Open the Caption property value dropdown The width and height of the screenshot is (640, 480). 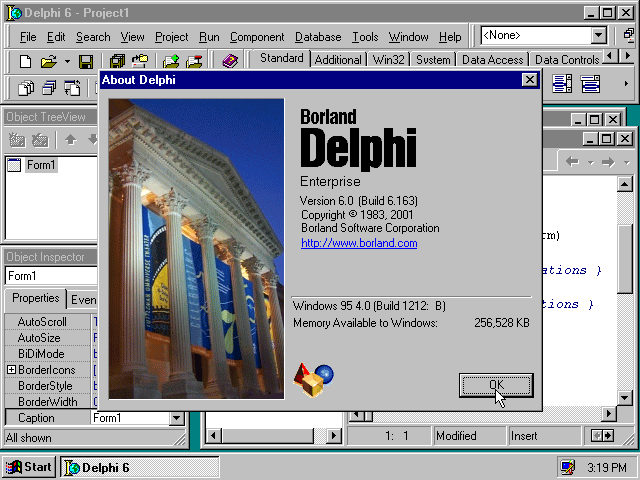pyautogui.click(x=177, y=418)
